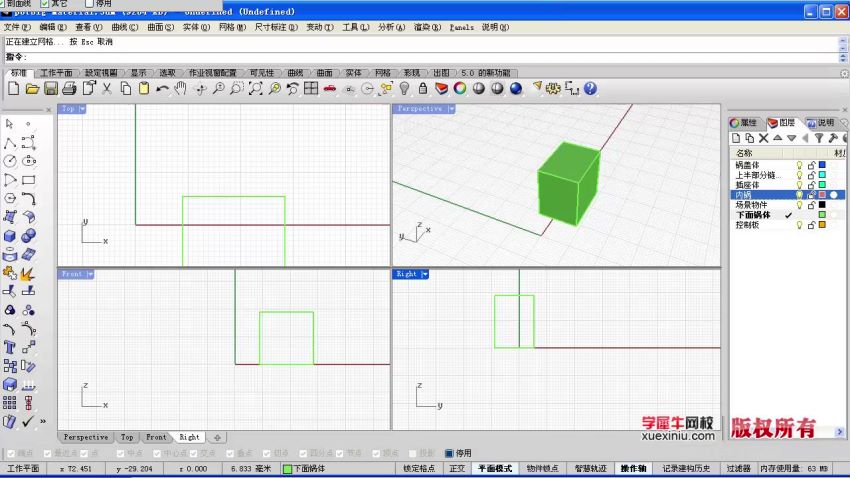This screenshot has height=478, width=850.
Task: Toggle visibility bulb of layer 场景物件
Action: click(799, 205)
